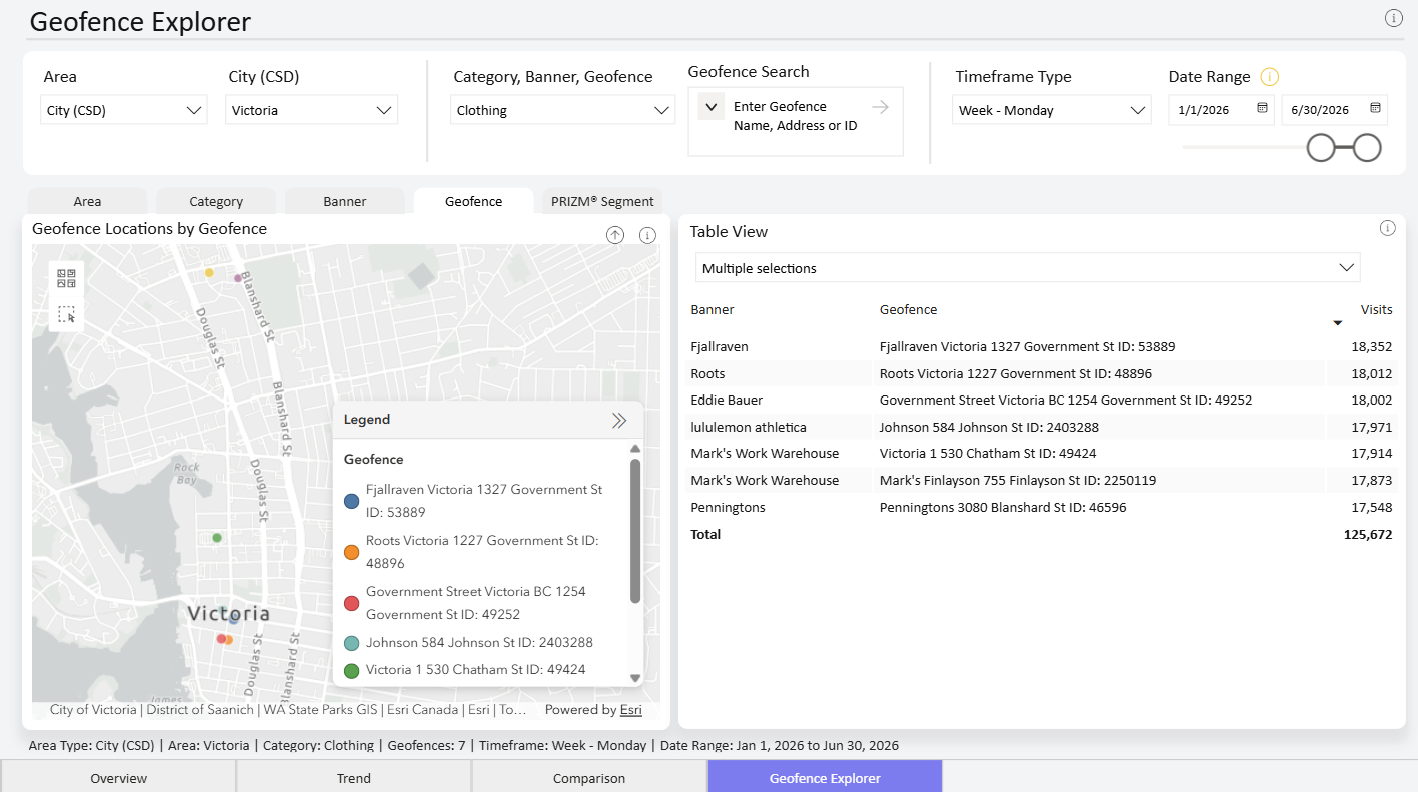Activate the rectangle selection tool on map

[x=67, y=314]
